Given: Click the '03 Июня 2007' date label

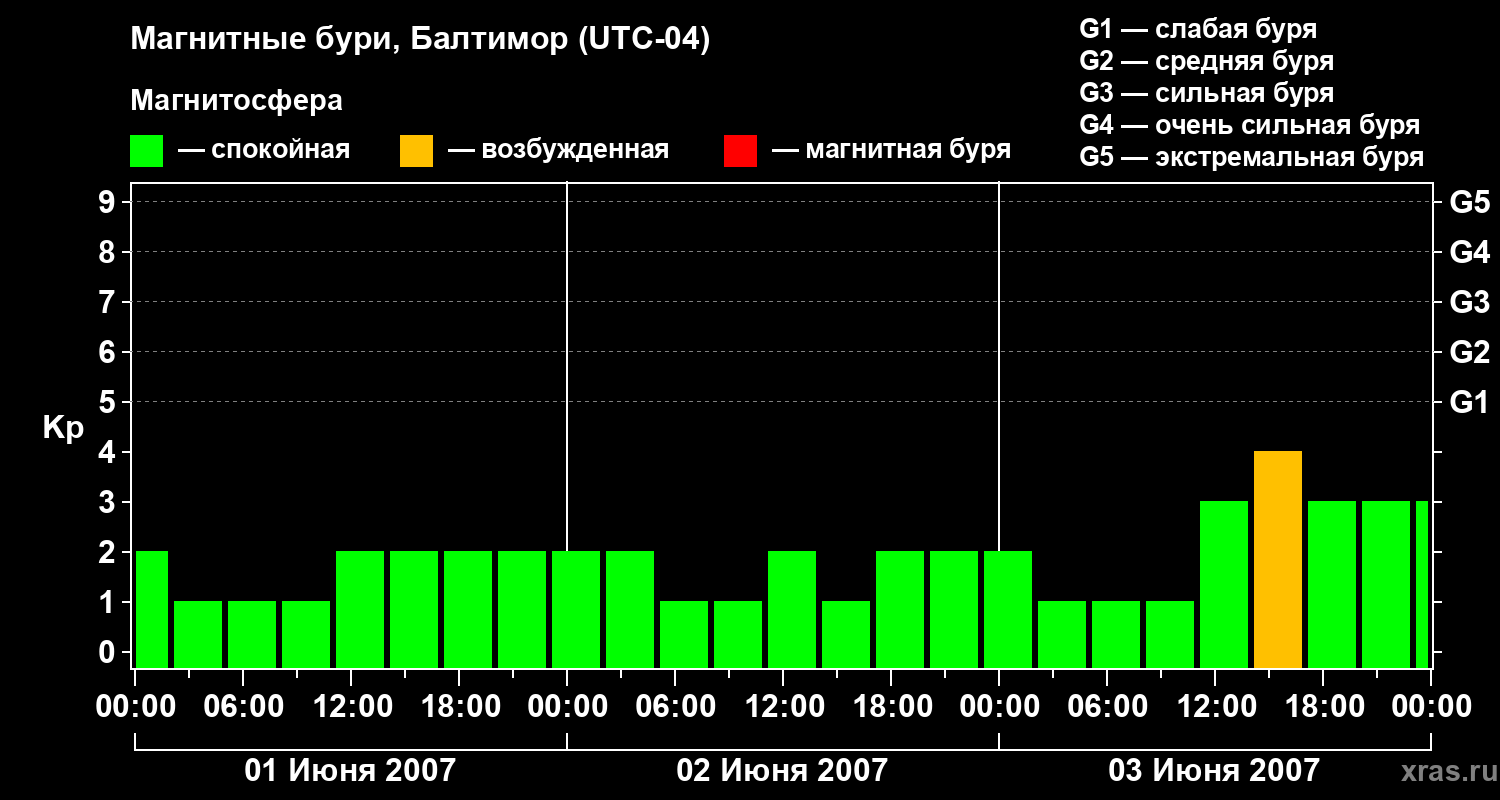Looking at the screenshot, I should point(1214,770).
